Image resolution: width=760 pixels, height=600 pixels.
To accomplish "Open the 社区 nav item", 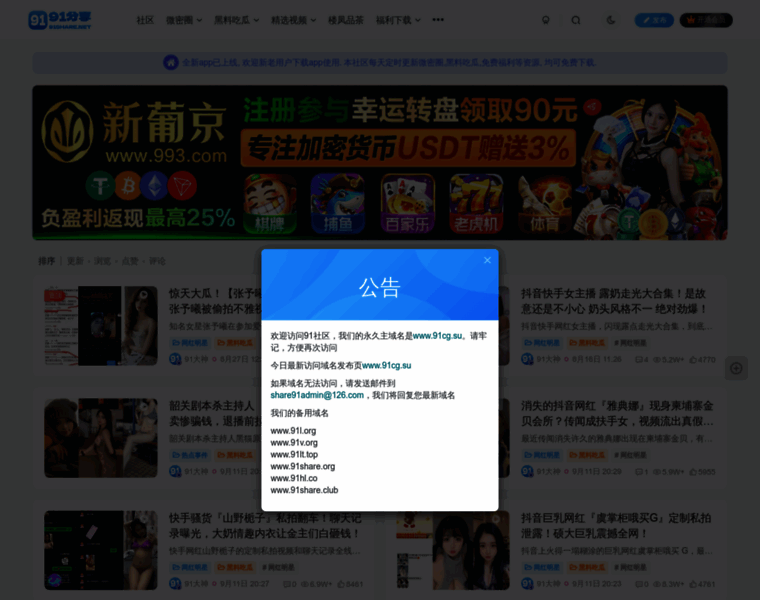I will point(145,20).
